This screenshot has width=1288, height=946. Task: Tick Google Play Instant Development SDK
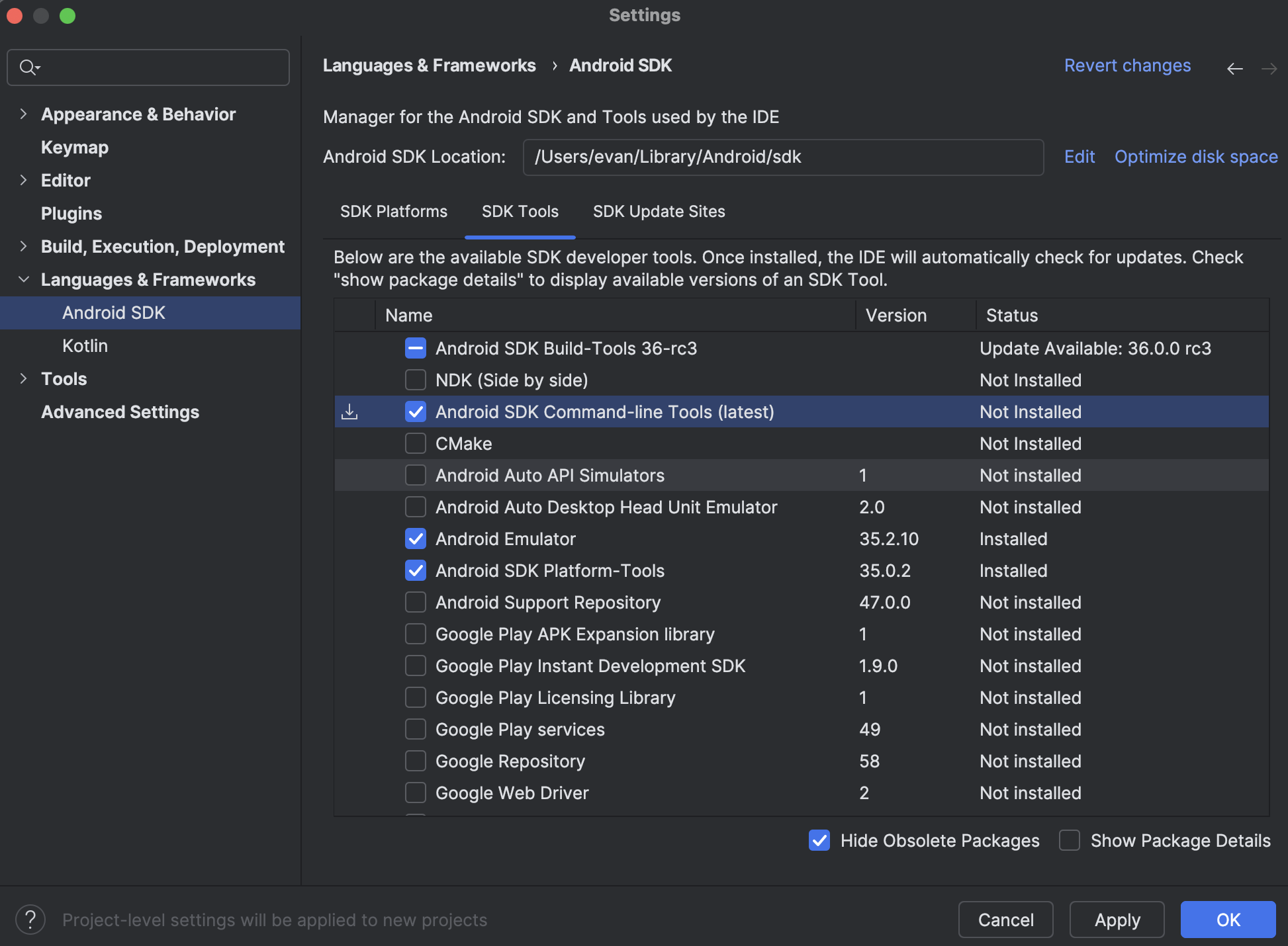tap(416, 666)
